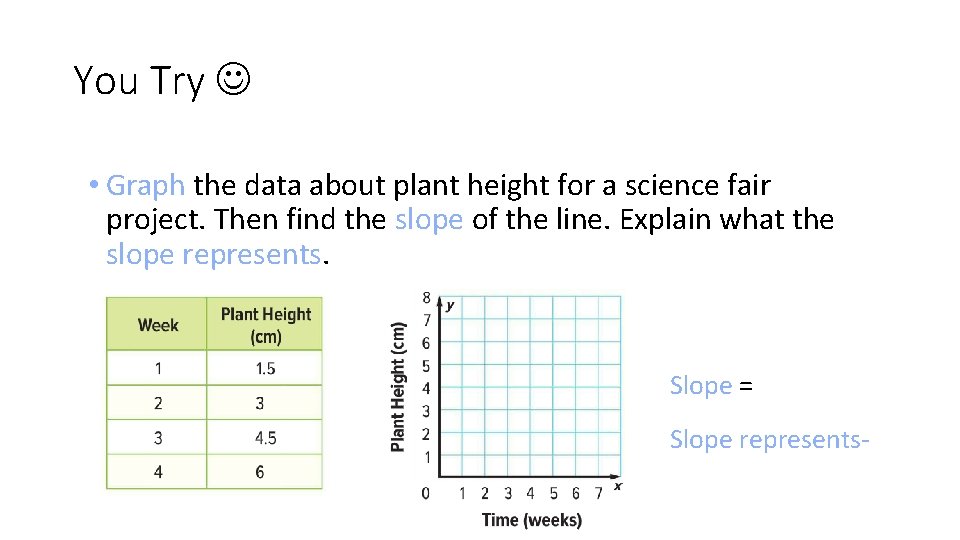Click the 'Plant Height (cm)' table header
The width and height of the screenshot is (960, 540).
coord(265,324)
